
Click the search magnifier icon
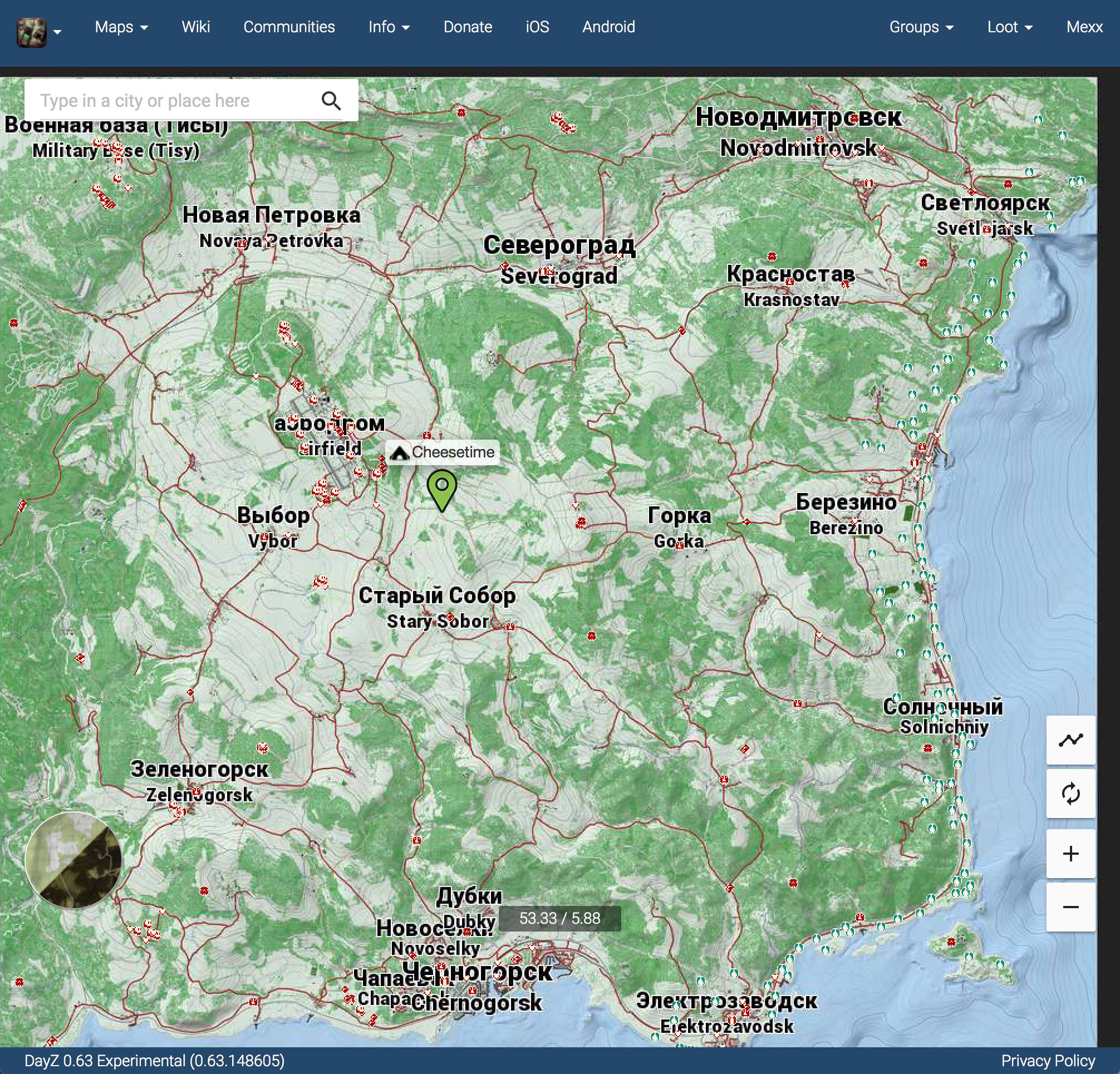331,101
